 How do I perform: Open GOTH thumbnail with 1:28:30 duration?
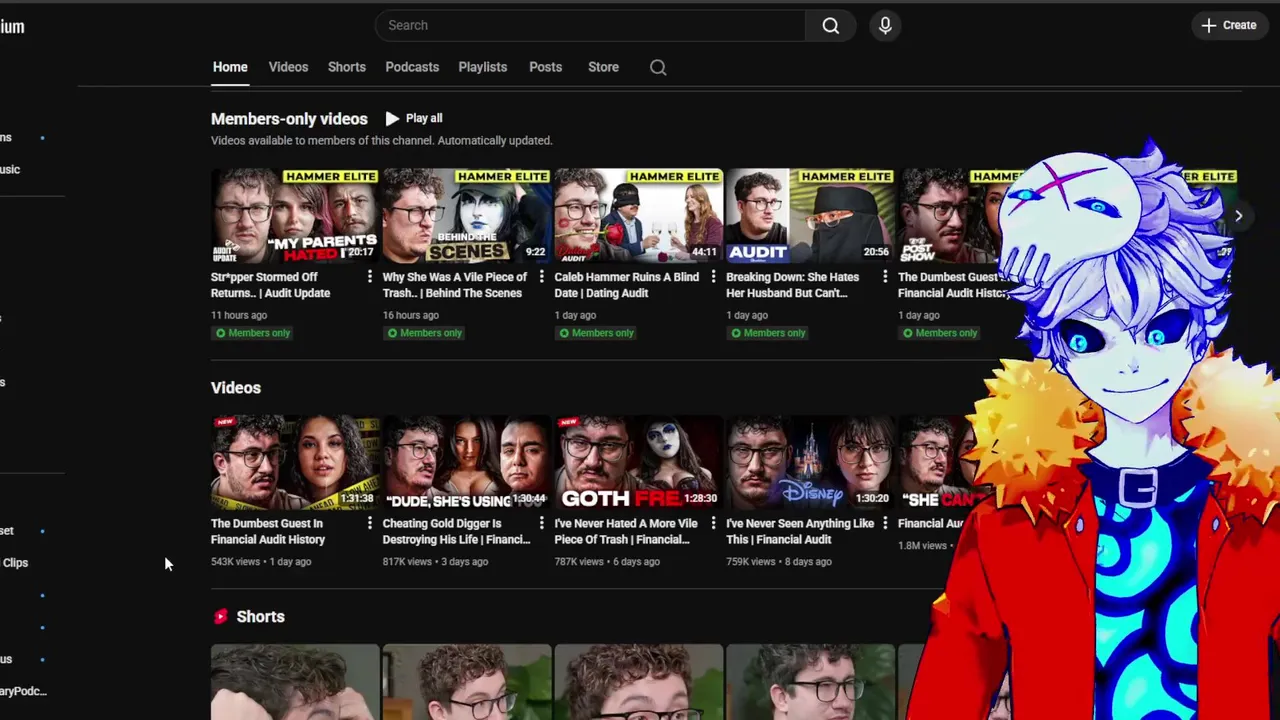639,462
